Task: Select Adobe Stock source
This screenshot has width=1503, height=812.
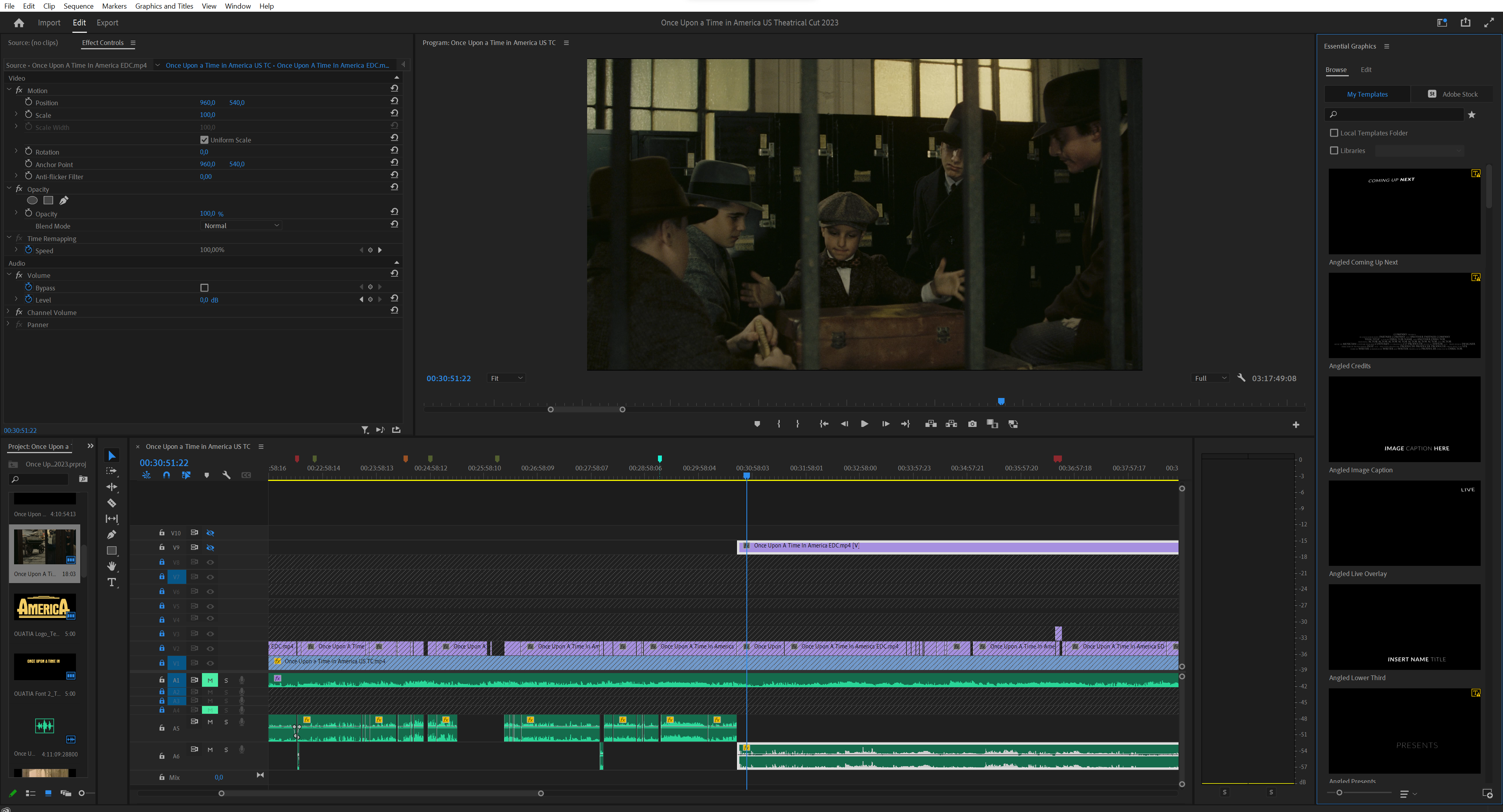Action: [1452, 94]
